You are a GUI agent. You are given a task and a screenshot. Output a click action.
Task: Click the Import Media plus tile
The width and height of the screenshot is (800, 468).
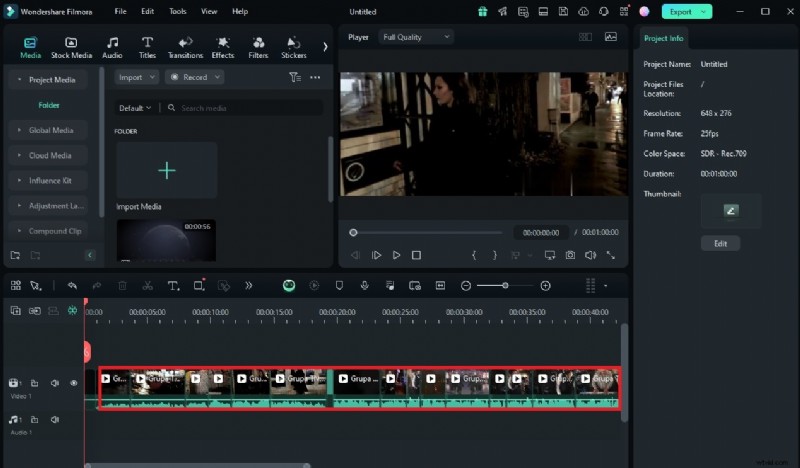pos(167,170)
